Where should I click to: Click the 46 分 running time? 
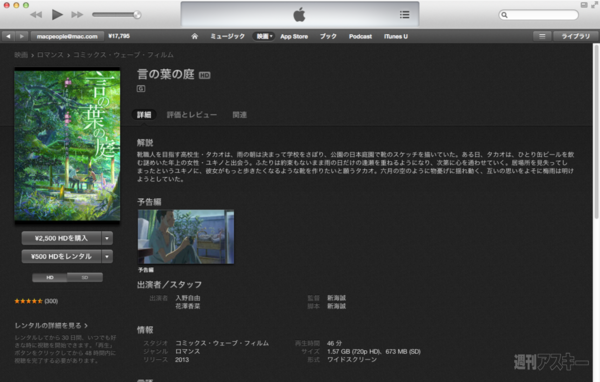(334, 343)
